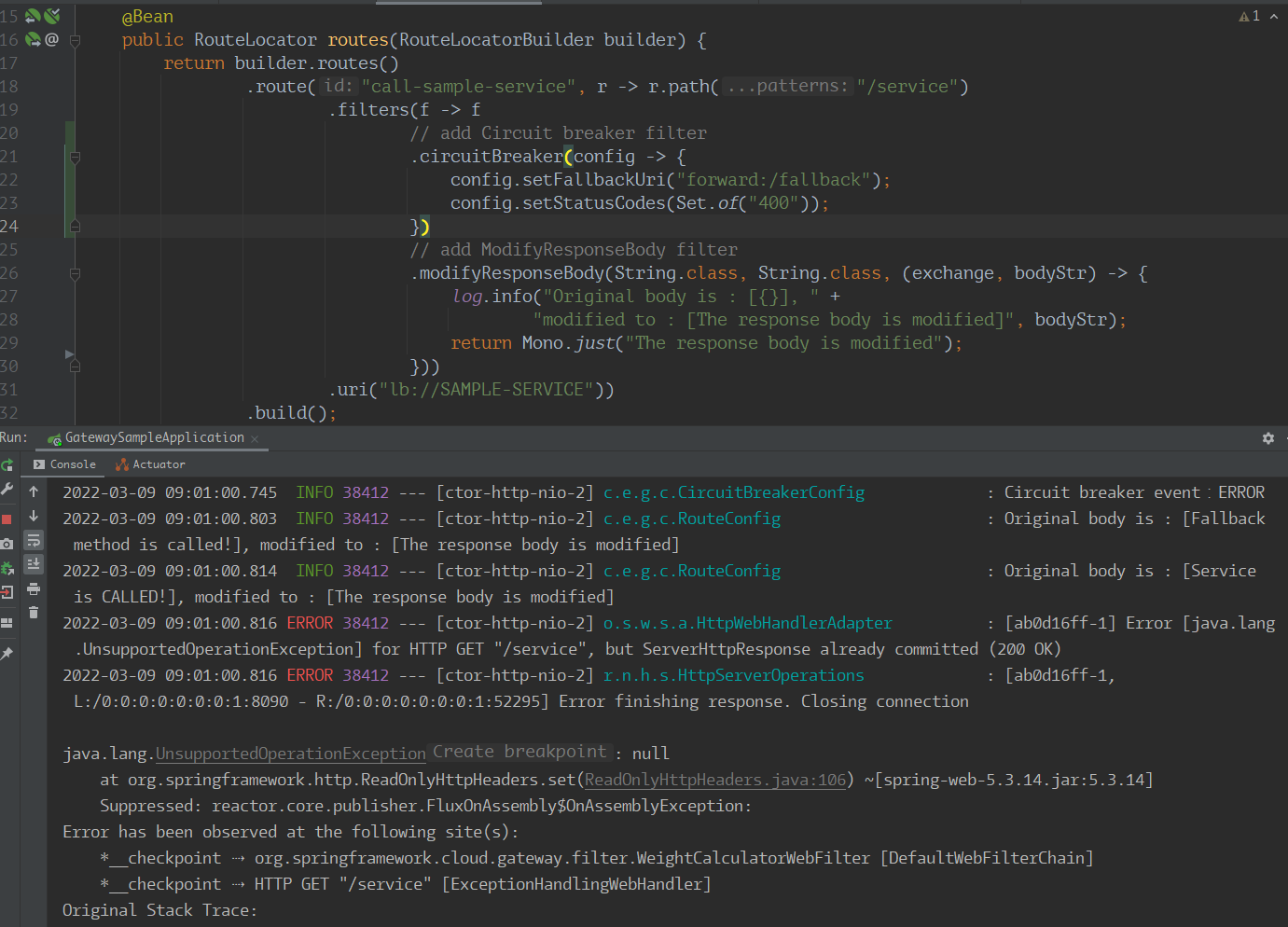Click 'Original Stack Trace:' line in console
This screenshot has width=1288, height=927.
click(159, 910)
